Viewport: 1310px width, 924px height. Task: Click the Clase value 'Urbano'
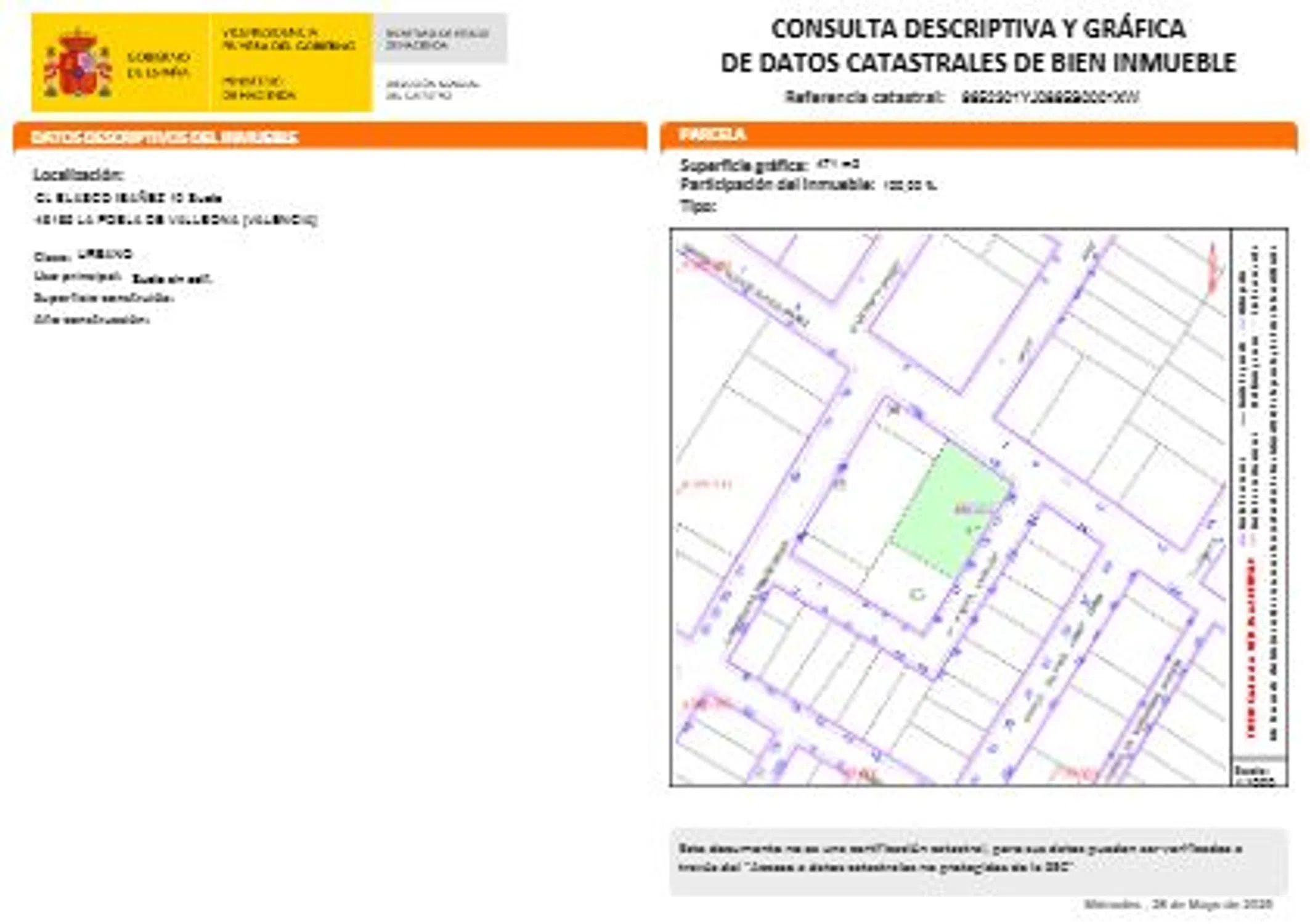click(105, 254)
